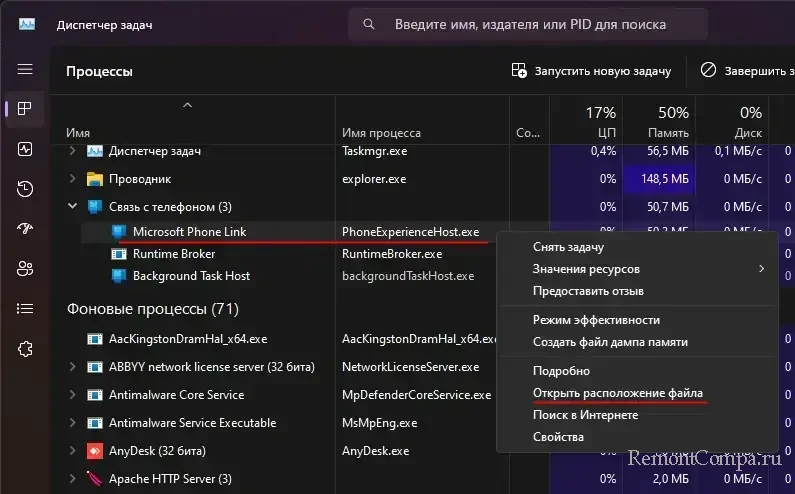
Task: Open the hamburger navigation menu
Action: [x=25, y=70]
